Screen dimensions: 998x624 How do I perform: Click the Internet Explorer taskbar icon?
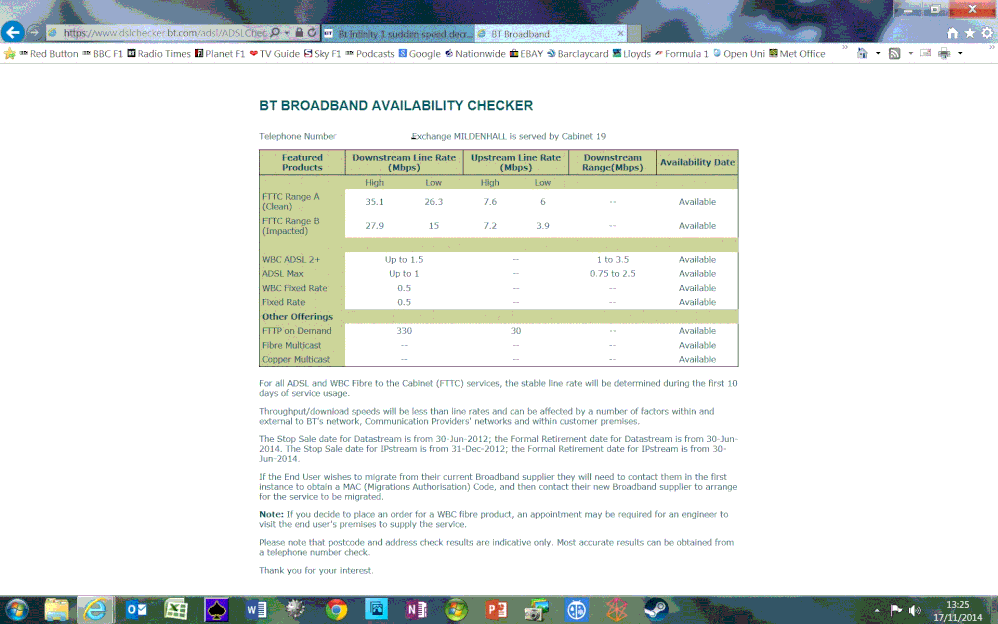(95, 610)
